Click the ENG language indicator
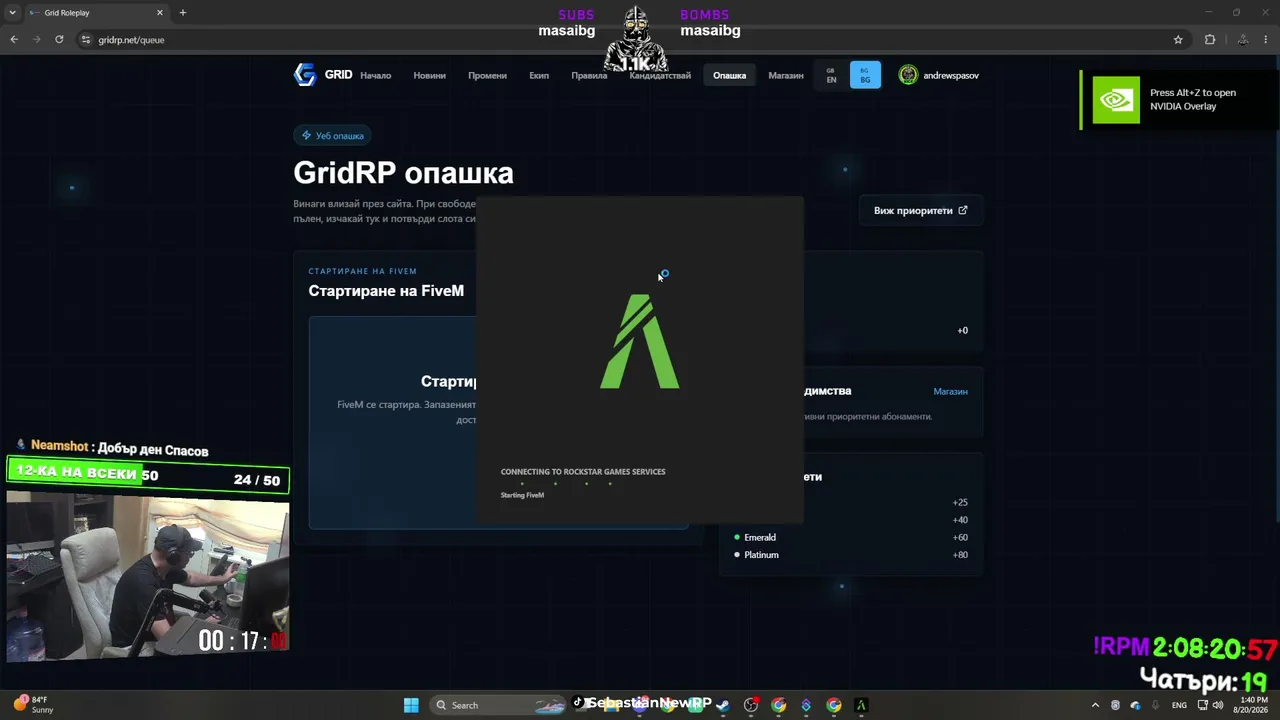Screen dimensions: 1280x720 (x=1179, y=705)
